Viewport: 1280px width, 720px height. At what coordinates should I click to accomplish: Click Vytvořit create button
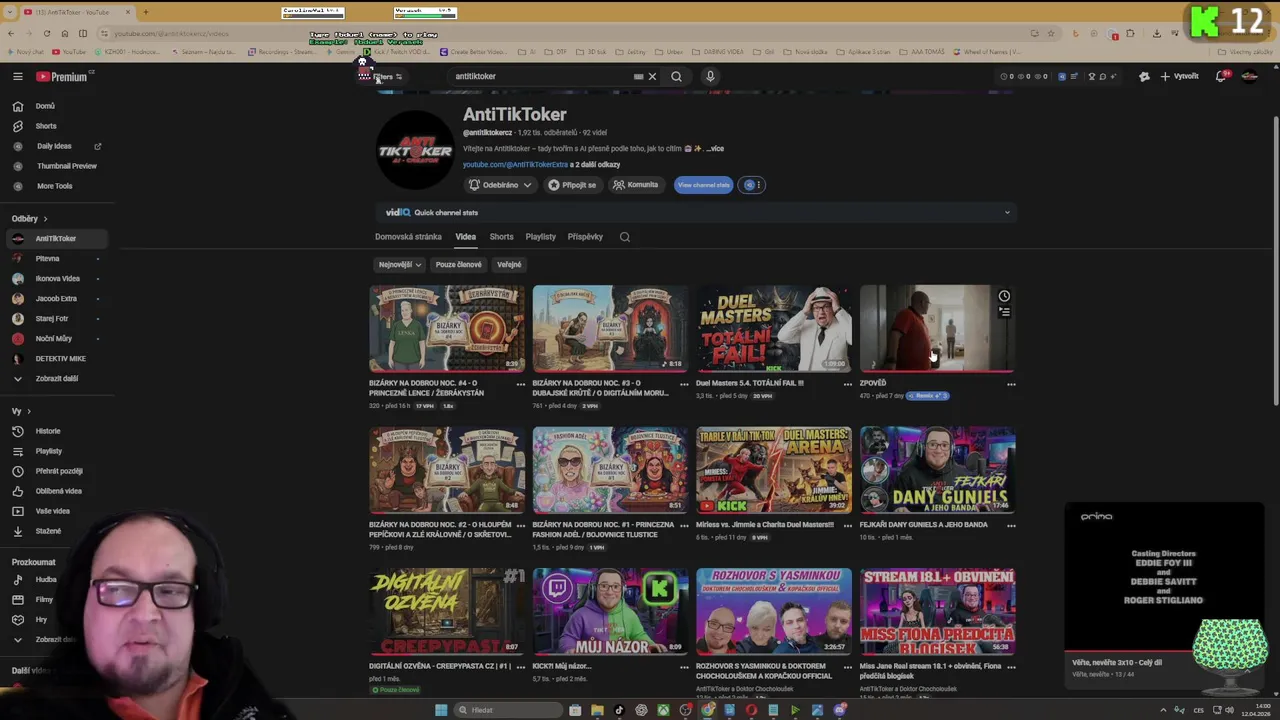1180,76
